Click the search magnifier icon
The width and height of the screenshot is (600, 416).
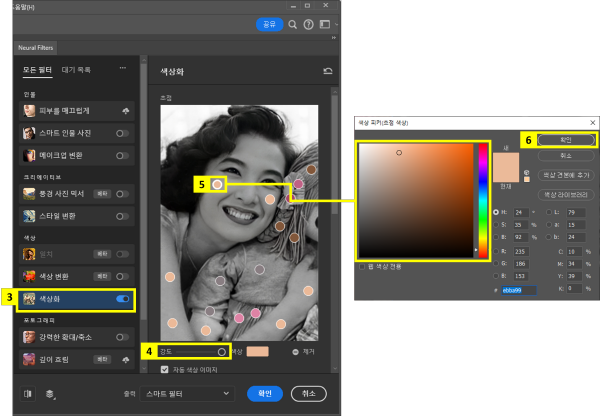(x=292, y=25)
